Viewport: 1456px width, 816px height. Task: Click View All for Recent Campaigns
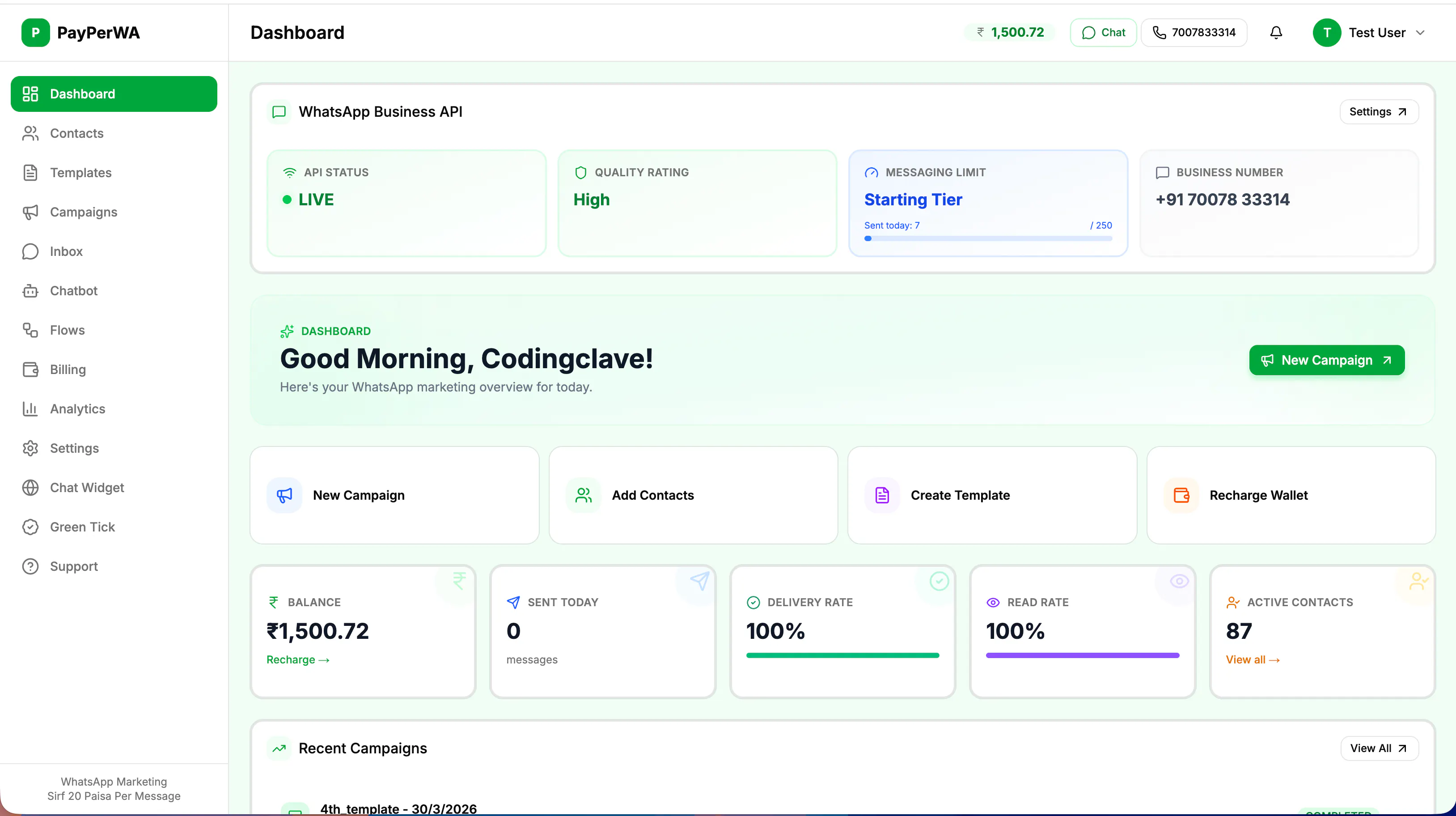1379,749
